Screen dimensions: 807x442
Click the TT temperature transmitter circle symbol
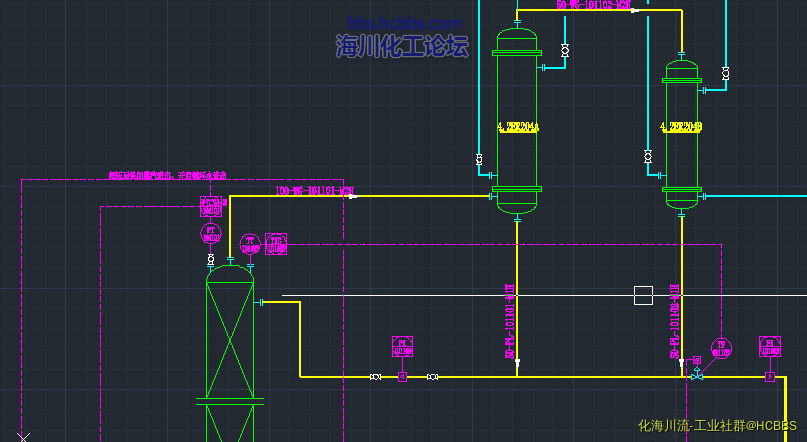tap(251, 242)
